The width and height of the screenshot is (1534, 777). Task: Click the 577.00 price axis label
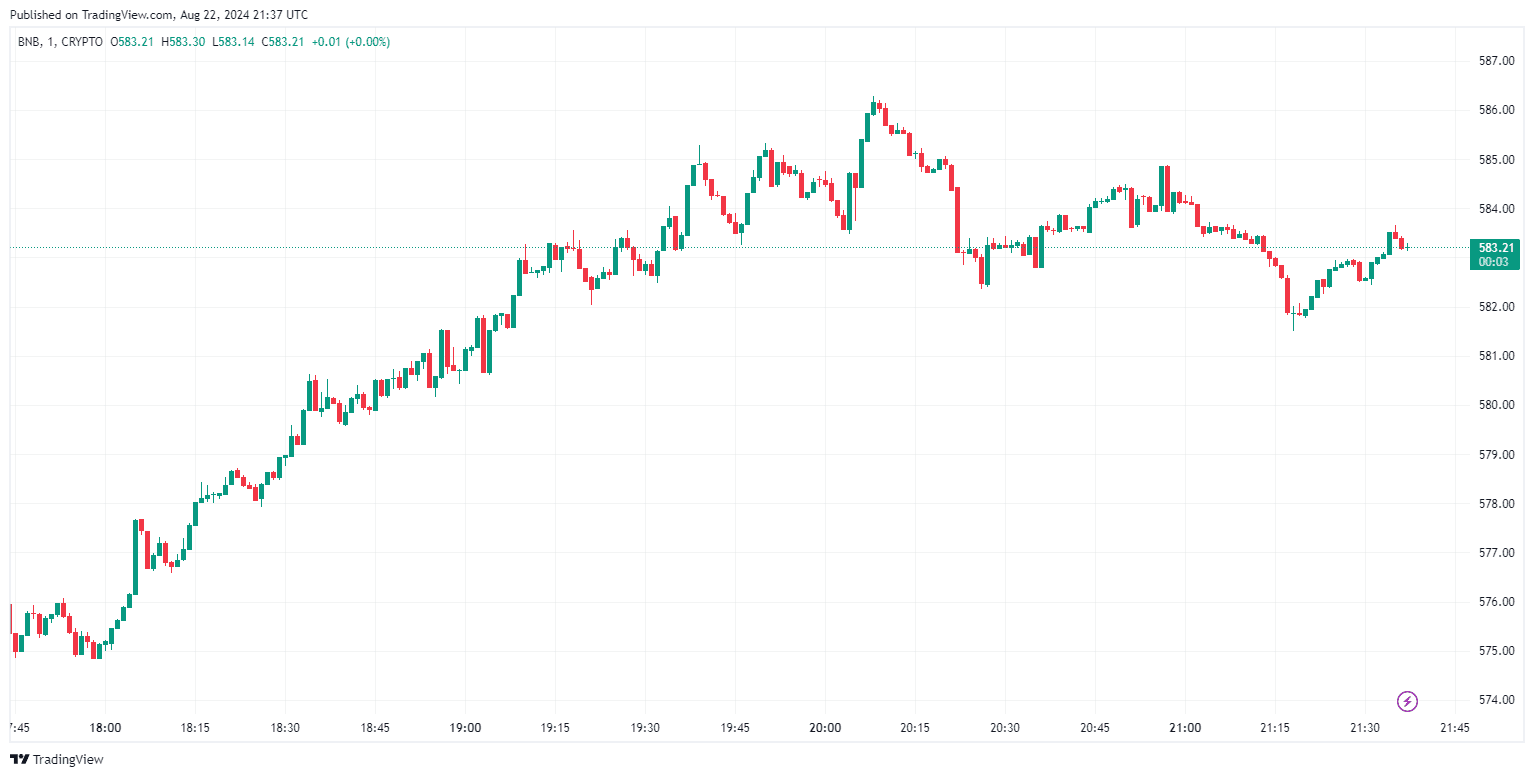coord(1496,552)
